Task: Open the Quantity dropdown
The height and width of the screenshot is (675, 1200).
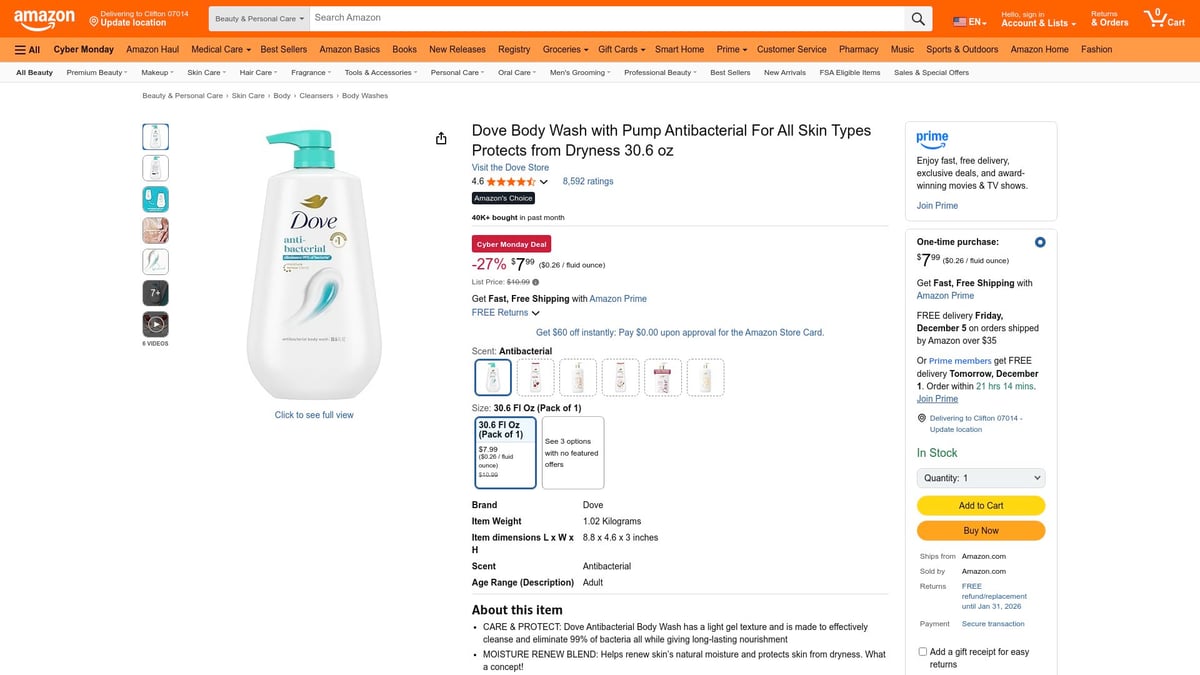Action: tap(980, 477)
